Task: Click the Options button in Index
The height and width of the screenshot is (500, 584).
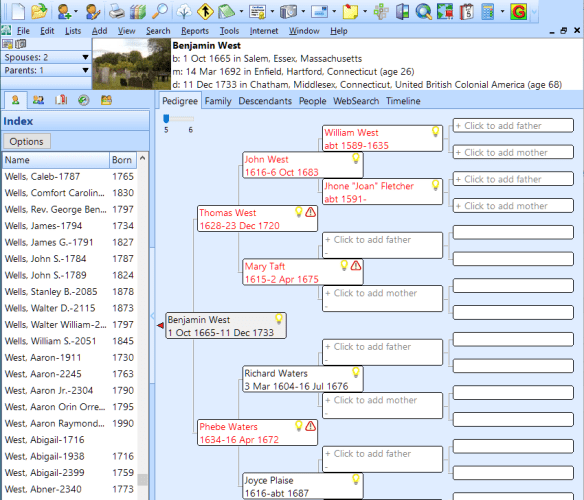Action: pyautogui.click(x=26, y=142)
